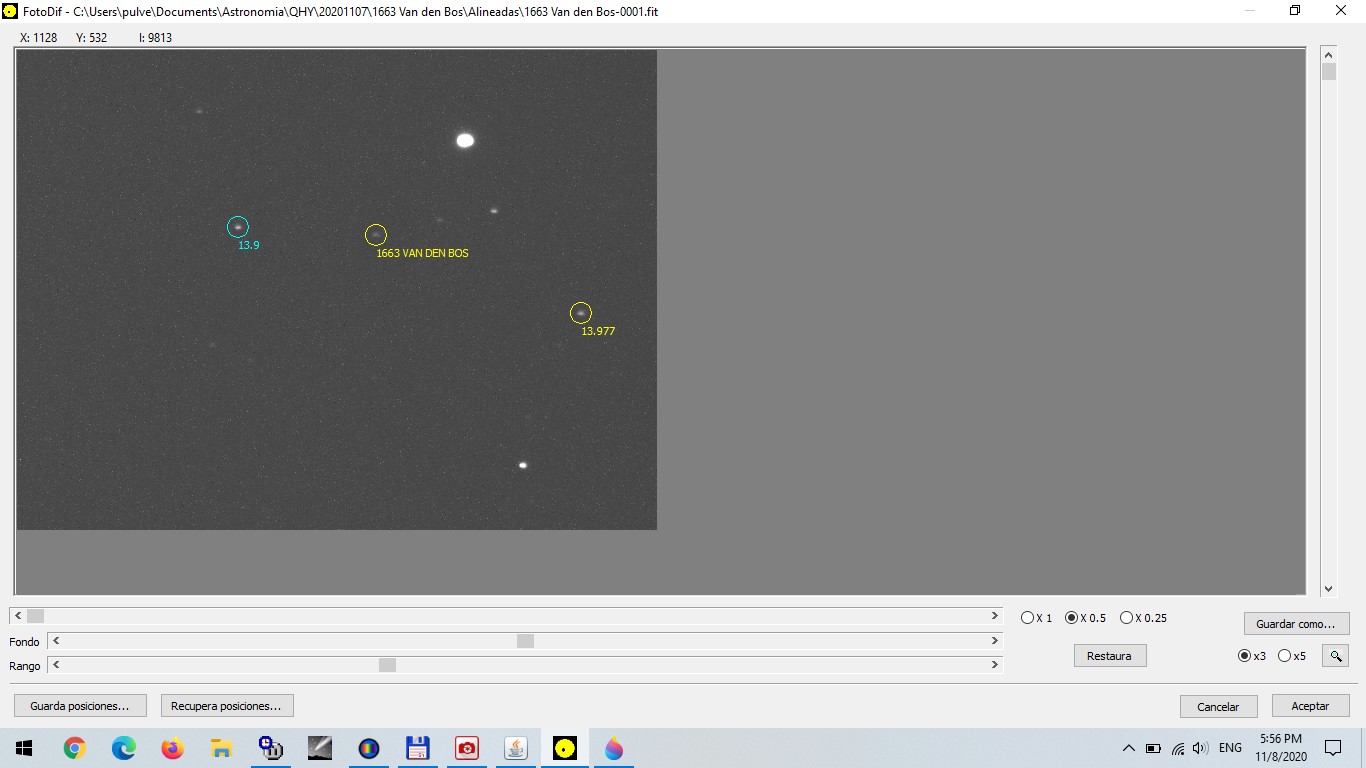Viewport: 1366px width, 768px height.
Task: Click the Rango slider thumb
Action: coord(387,665)
